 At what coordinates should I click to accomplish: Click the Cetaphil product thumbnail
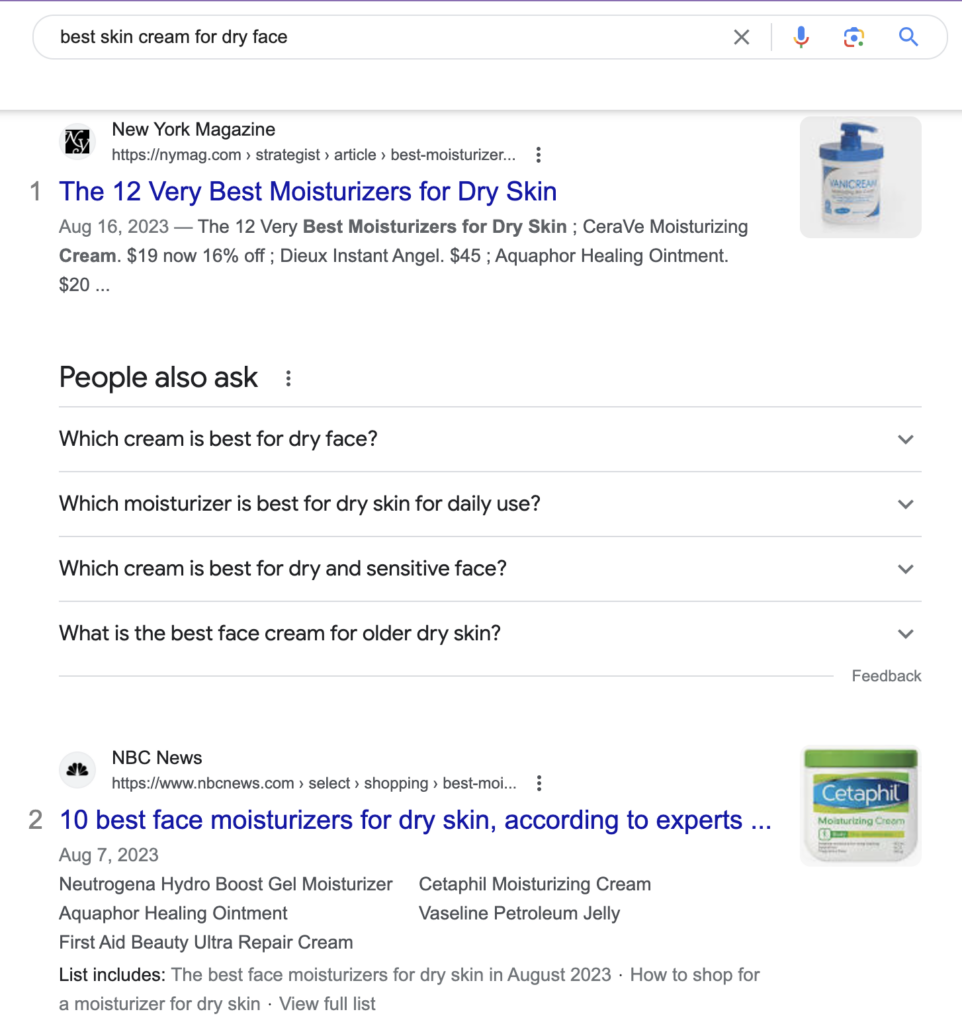860,806
